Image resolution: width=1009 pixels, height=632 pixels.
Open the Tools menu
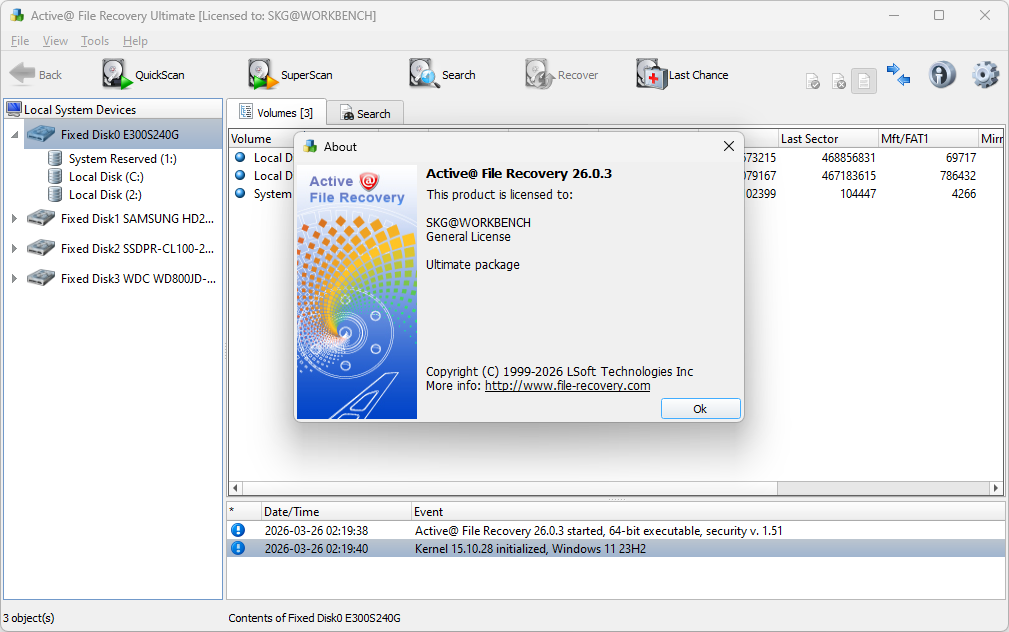tap(95, 41)
